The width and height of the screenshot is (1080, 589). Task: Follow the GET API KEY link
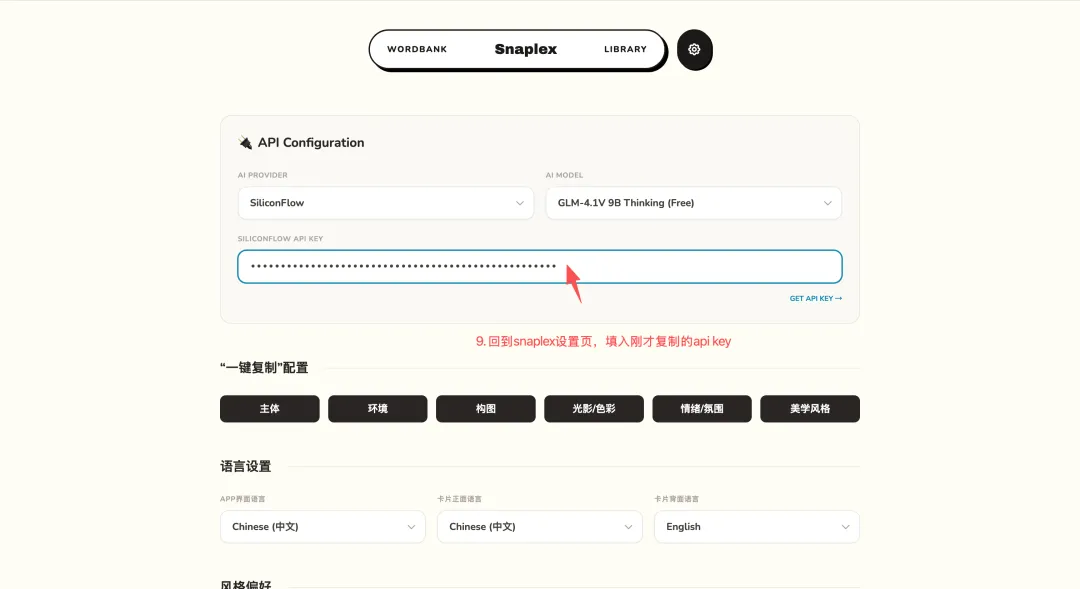(x=816, y=298)
